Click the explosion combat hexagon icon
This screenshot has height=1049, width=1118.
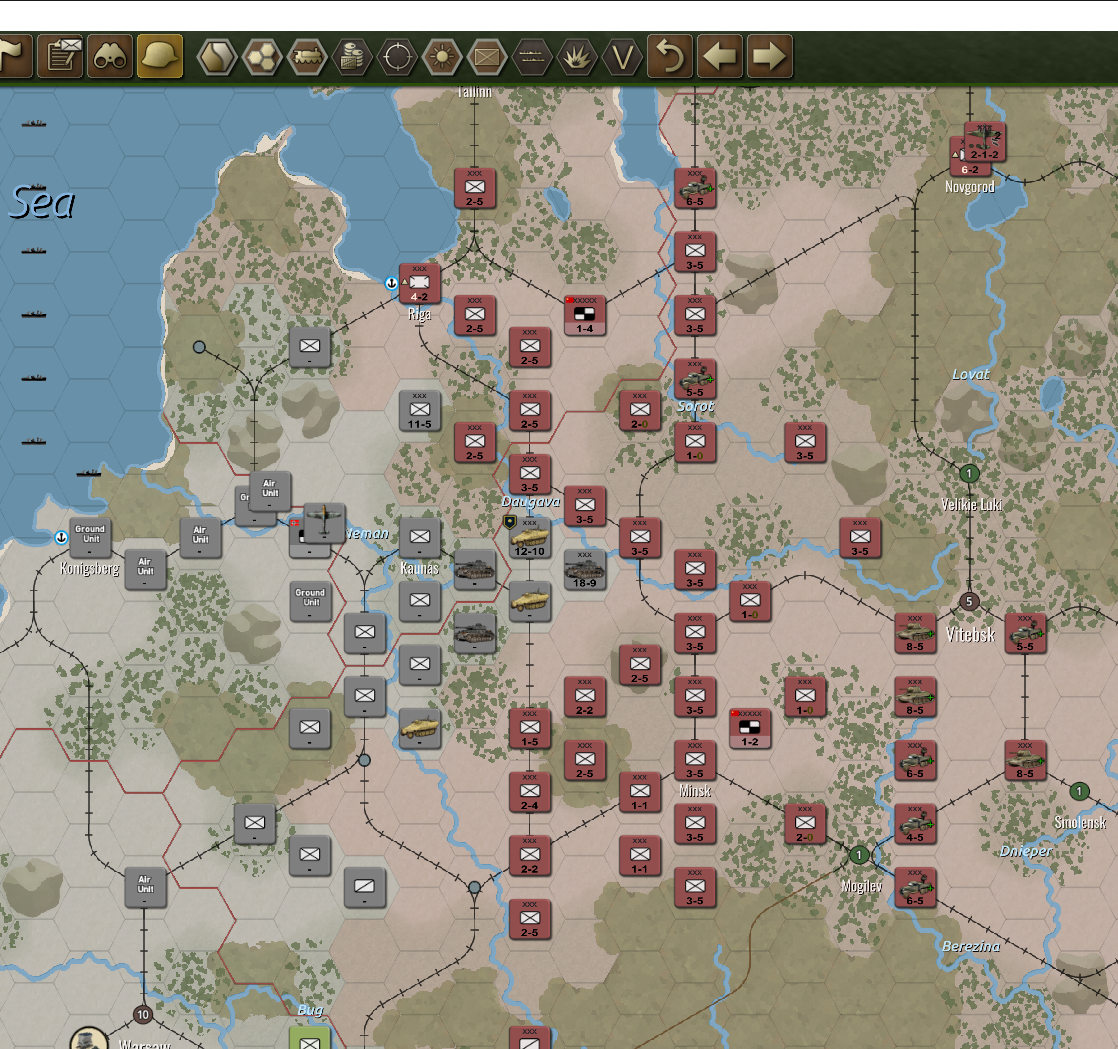(577, 56)
